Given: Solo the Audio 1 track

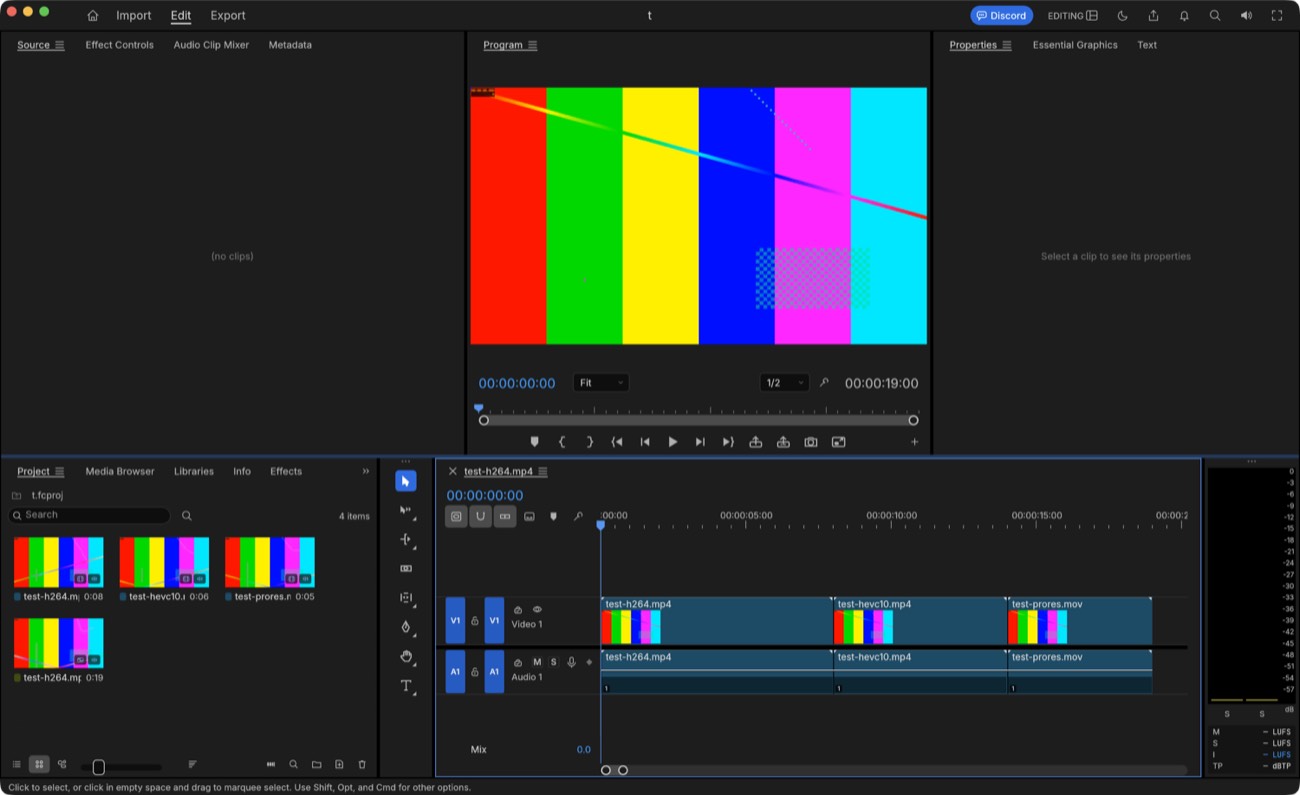Looking at the screenshot, I should [x=553, y=662].
